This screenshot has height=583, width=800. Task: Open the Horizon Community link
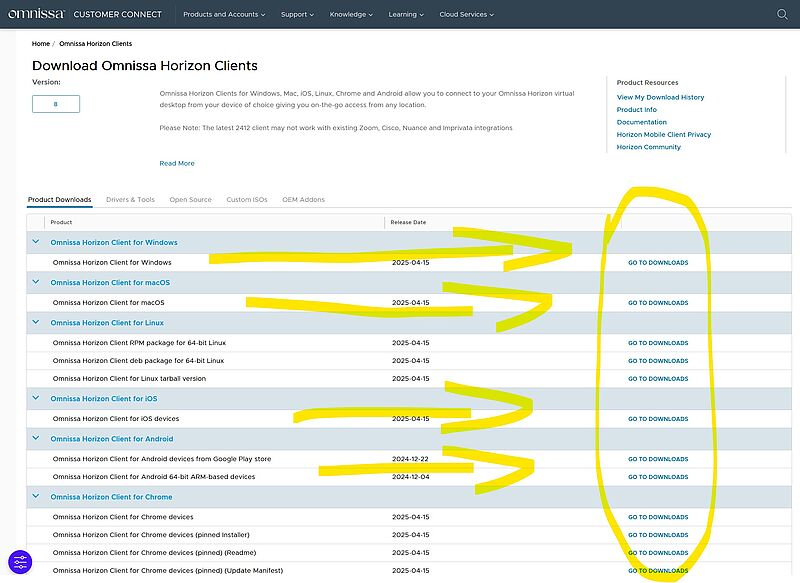648,147
